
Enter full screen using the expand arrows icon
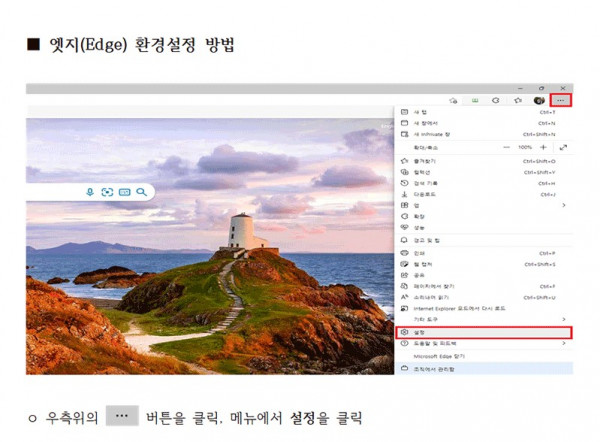tap(563, 147)
